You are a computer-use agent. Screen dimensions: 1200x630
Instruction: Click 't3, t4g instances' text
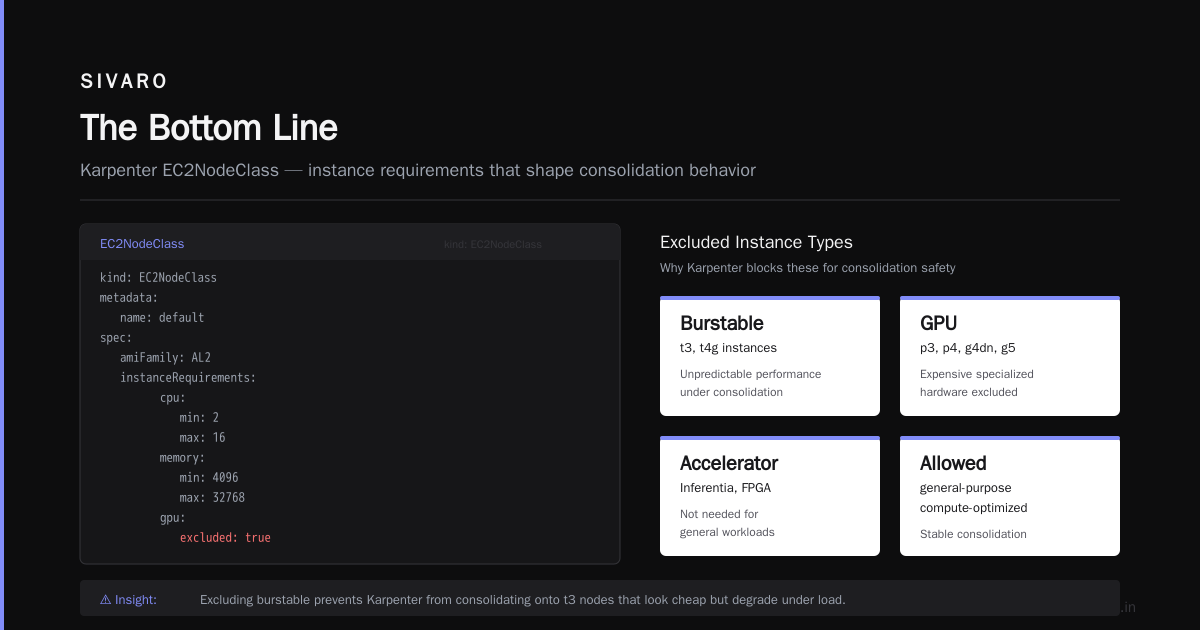click(x=728, y=348)
